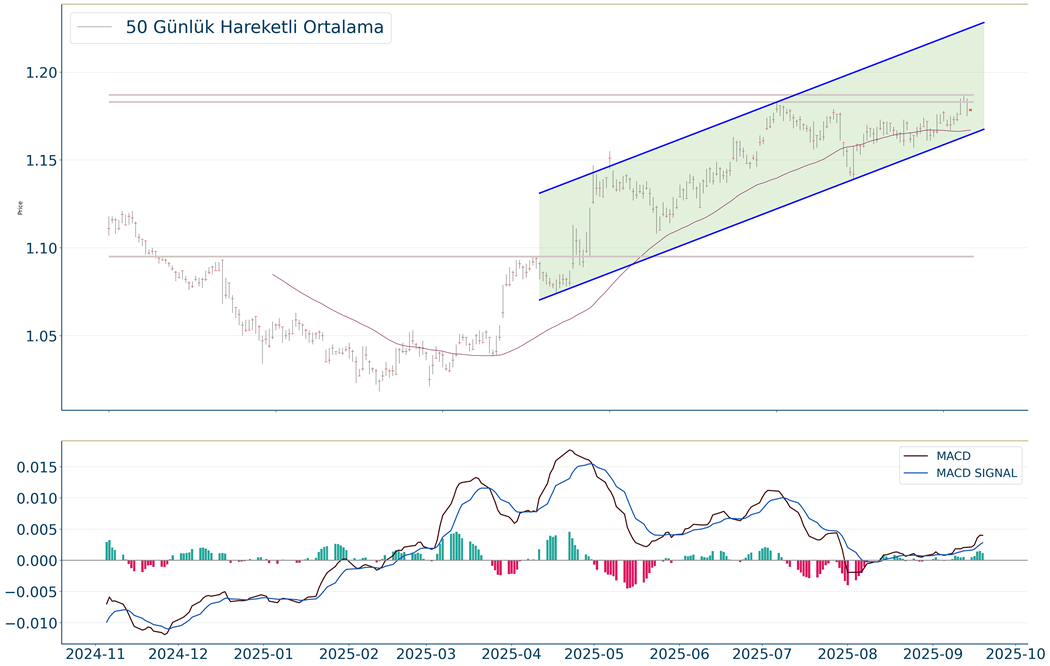Image resolution: width=1050 pixels, height=666 pixels.
Task: Select the MACD SIGNAL legend entry
Action: pyautogui.click(x=977, y=474)
